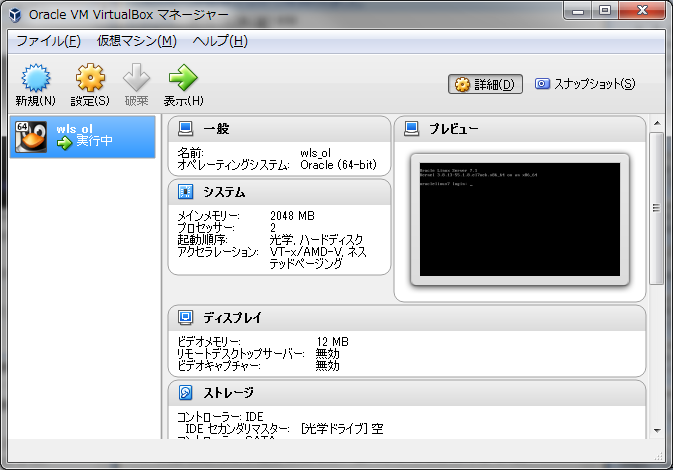Screen dimensions: 673x470
Task: Click the ストレージ section disk icon
Action: point(186,392)
